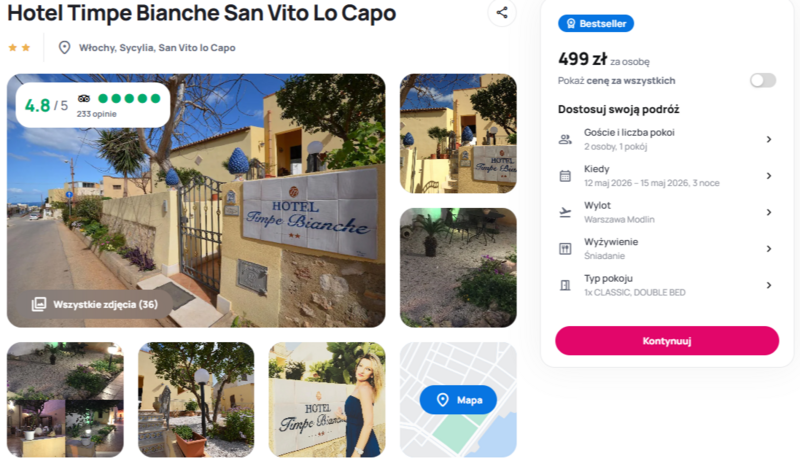Click the Tripadvisor owl rating icon
This screenshot has width=800, height=464.
84,99
